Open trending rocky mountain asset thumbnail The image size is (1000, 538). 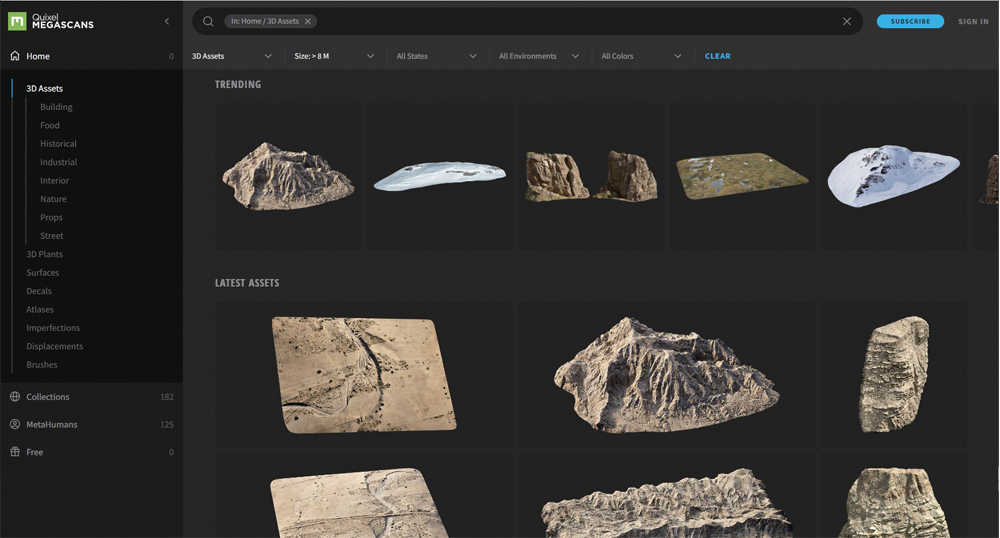click(x=288, y=176)
